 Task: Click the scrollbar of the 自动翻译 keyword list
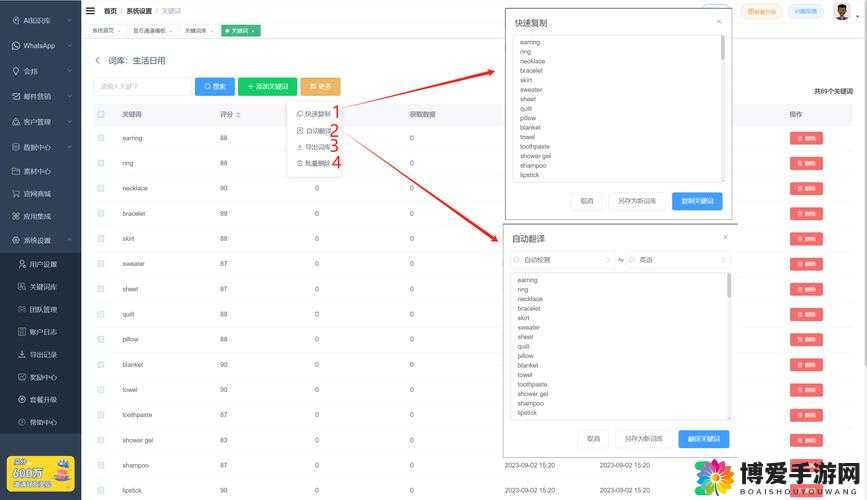729,286
